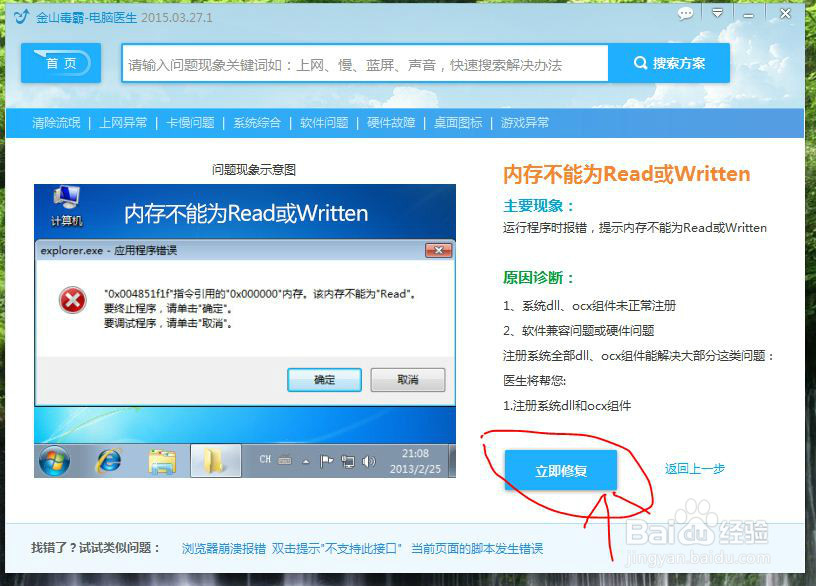
Task: Click the 金山毒霸 logo icon
Action: [x=21, y=17]
